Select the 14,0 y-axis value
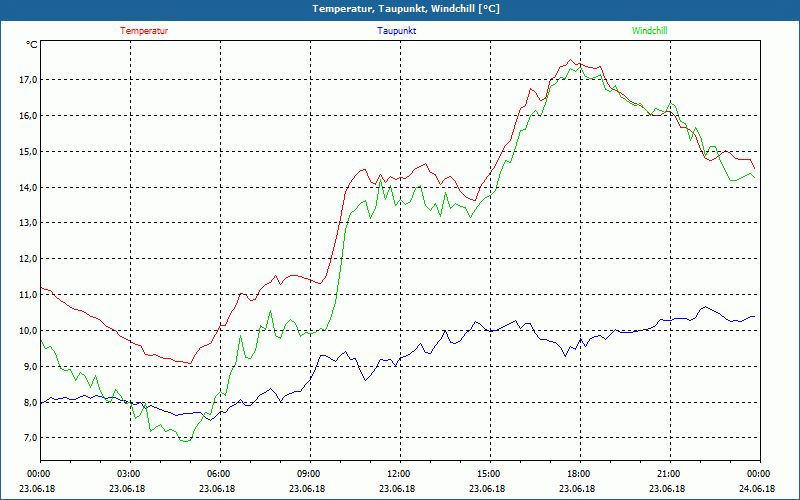Image resolution: width=800 pixels, height=500 pixels. click(x=29, y=187)
